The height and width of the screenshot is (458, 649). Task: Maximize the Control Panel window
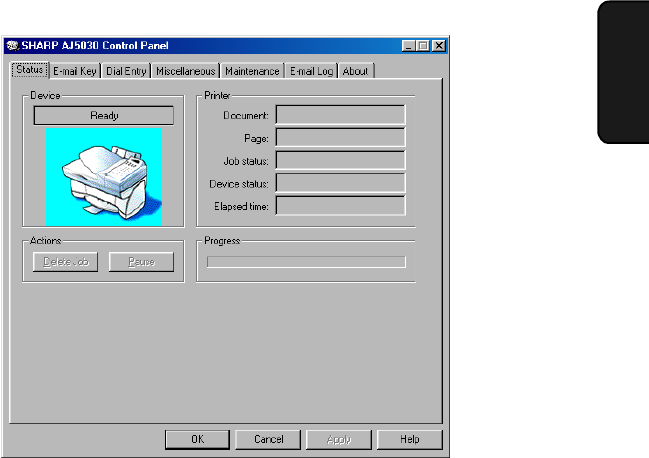pos(423,46)
